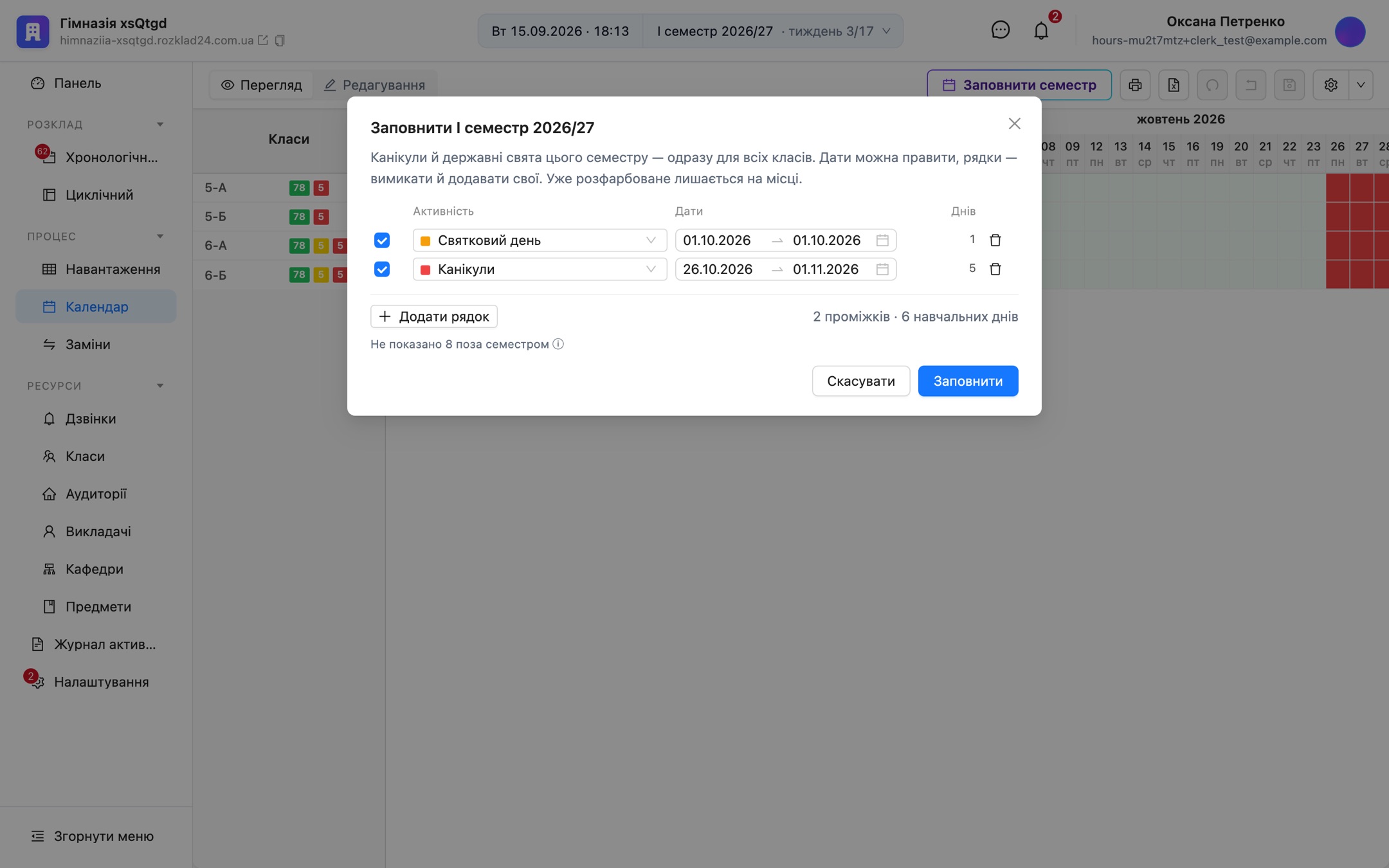Viewport: 1389px width, 868px height.
Task: Click the refresh circular arrow icon
Action: pos(1212,85)
